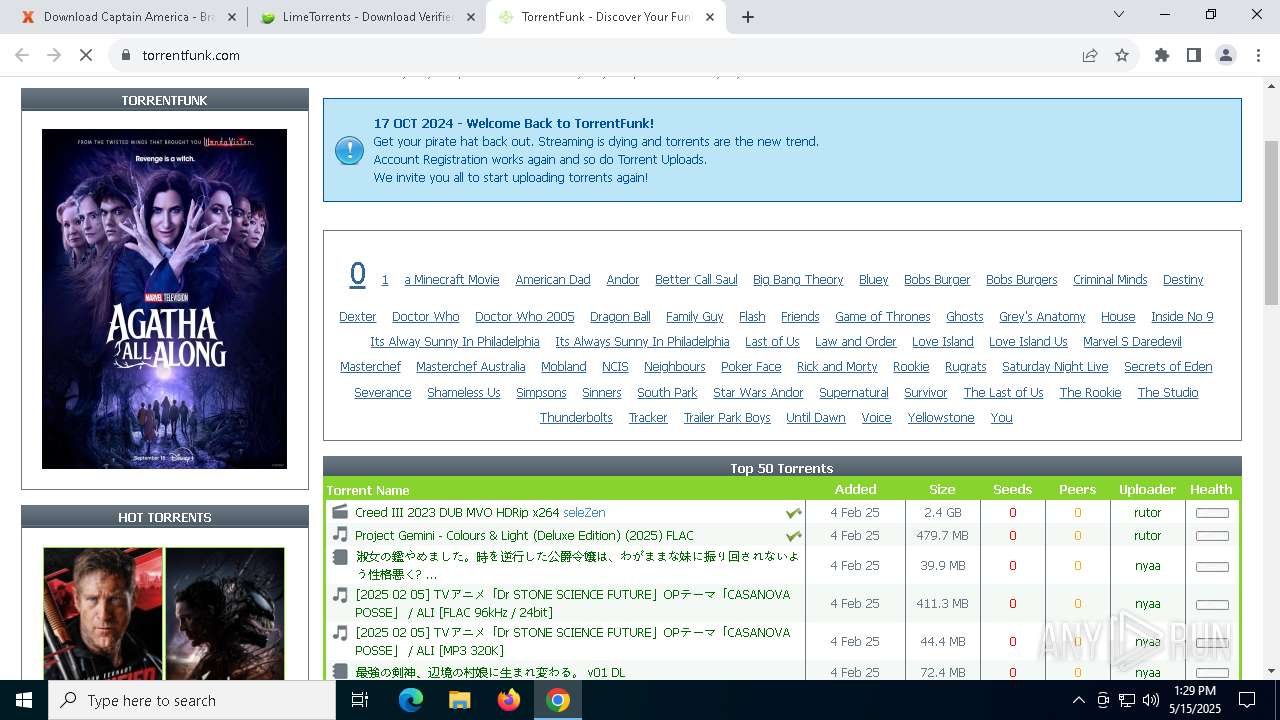Sort torrents by Added column

[x=855, y=490]
